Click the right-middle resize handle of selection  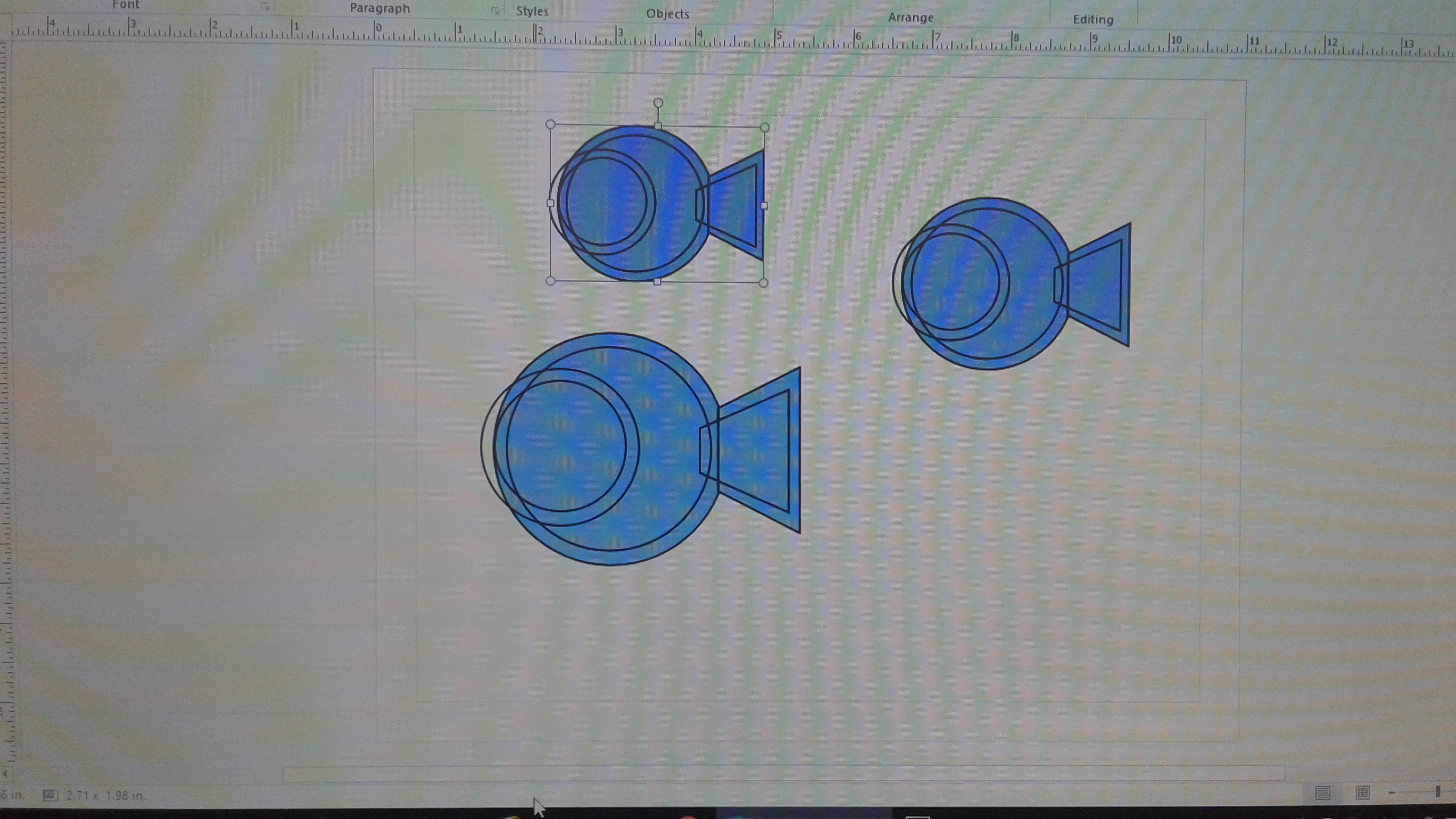tap(764, 205)
